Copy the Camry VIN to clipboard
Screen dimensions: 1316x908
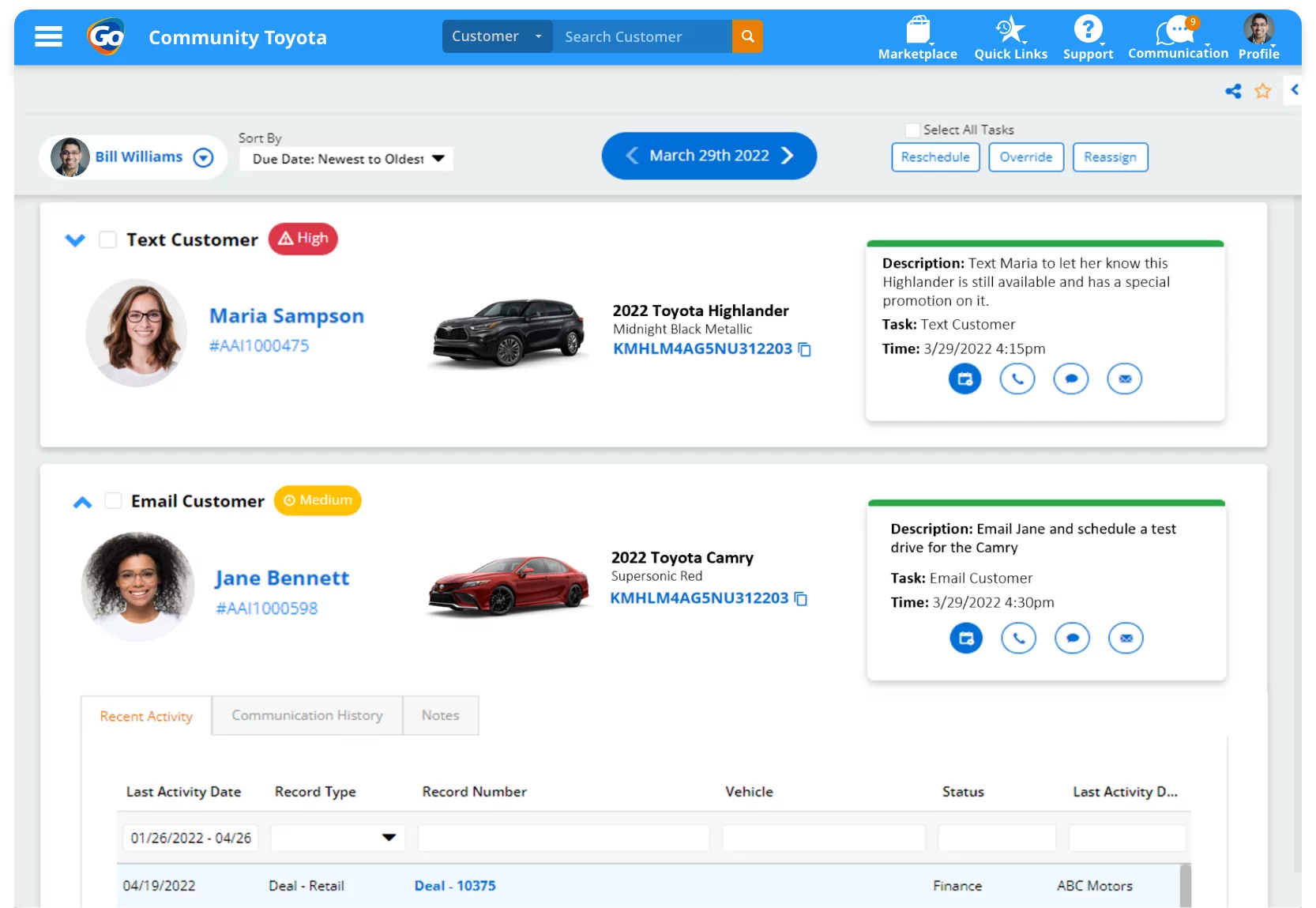tap(801, 599)
